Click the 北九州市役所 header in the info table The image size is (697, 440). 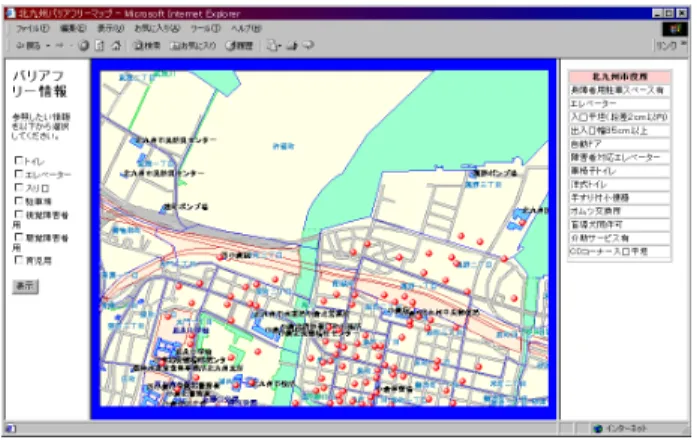(x=620, y=77)
